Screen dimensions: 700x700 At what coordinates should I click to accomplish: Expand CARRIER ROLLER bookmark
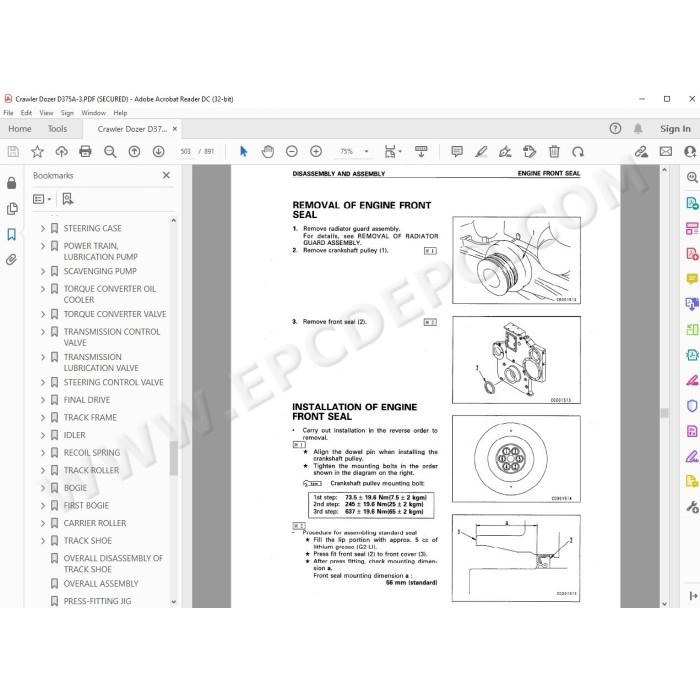[43, 523]
